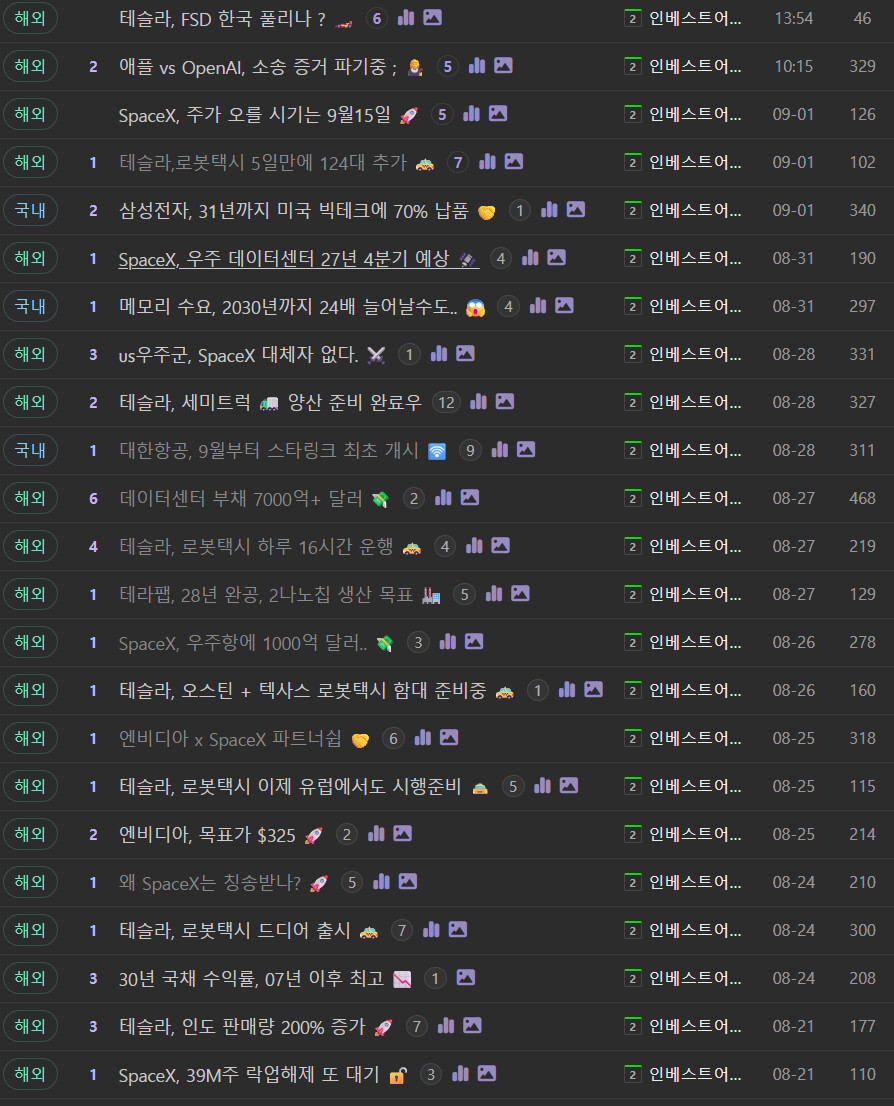Click the poll chart icon on the FSD 한국 post
The height and width of the screenshot is (1106, 894).
[x=406, y=18]
